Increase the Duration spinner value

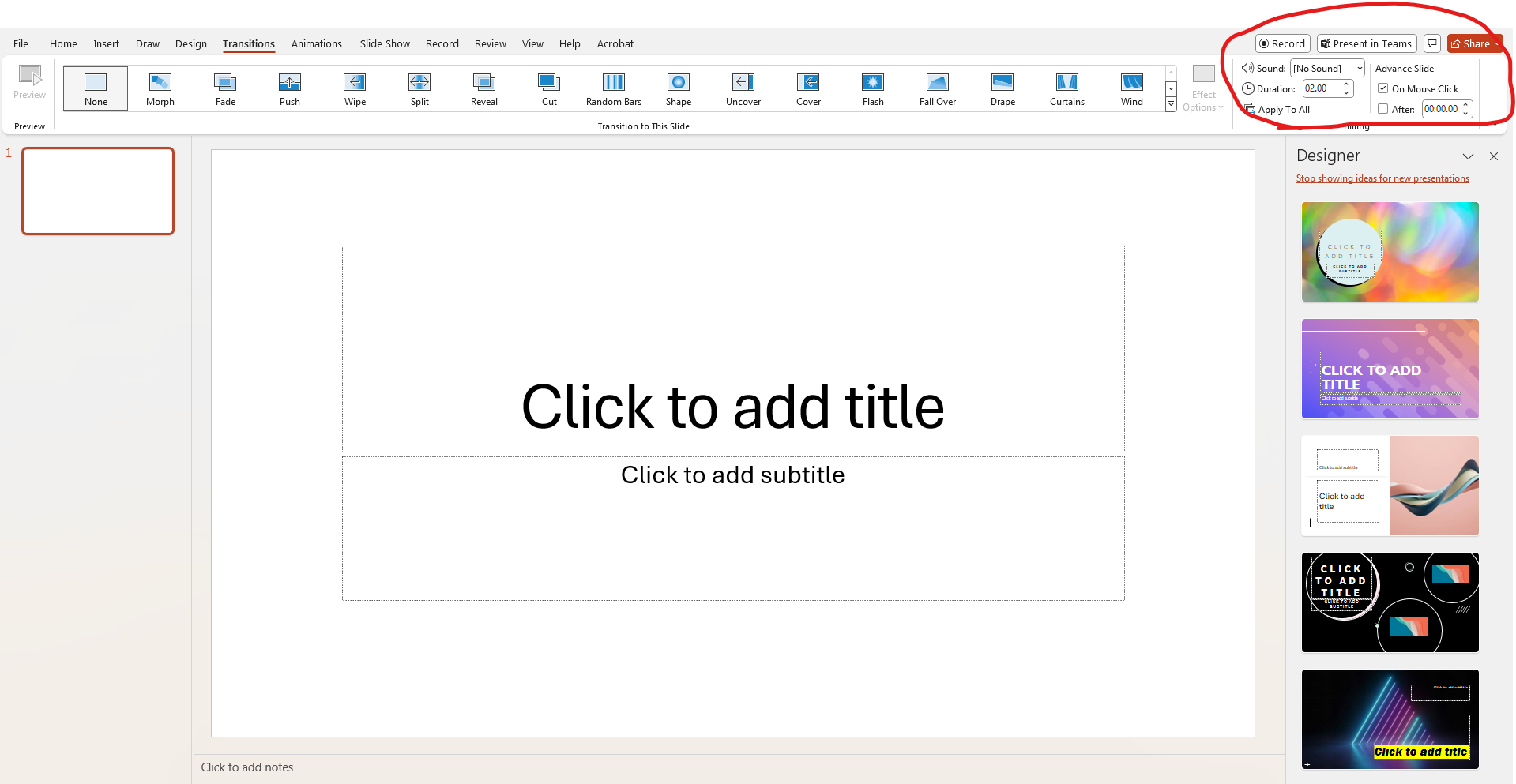[x=1346, y=84]
